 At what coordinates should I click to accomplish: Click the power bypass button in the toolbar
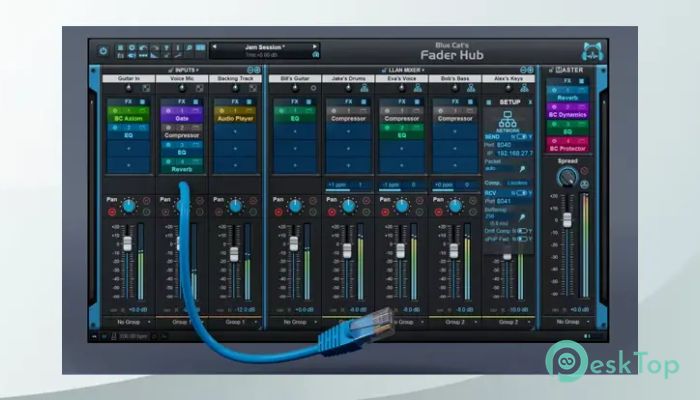pyautogui.click(x=103, y=50)
